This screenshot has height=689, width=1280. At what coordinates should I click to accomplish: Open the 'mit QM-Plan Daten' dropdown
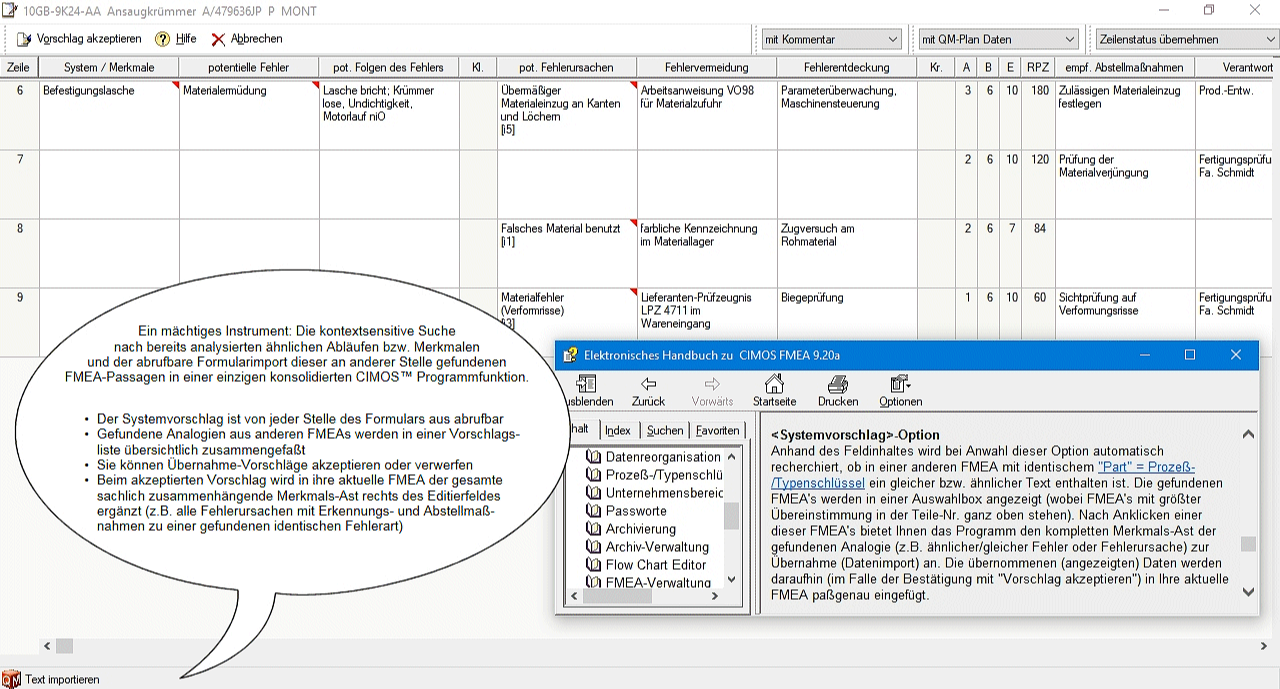pos(999,39)
